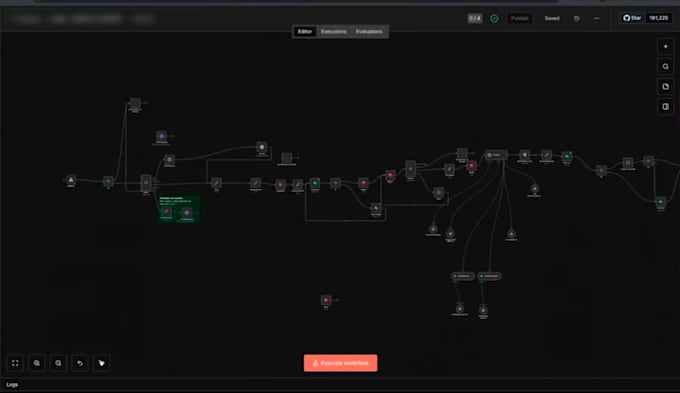Select the wide AI agent node
This screenshot has width=680, height=393.
[x=496, y=155]
